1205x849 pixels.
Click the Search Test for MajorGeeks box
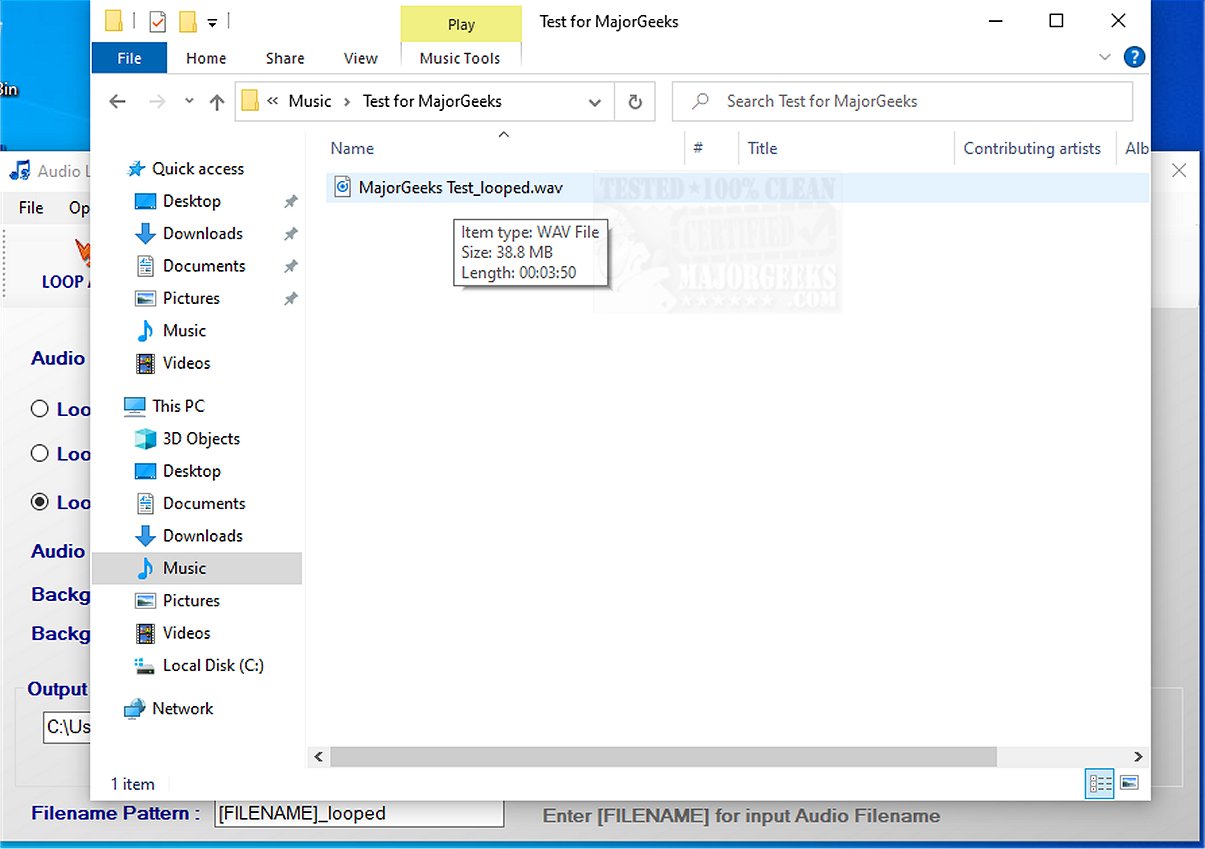click(902, 101)
